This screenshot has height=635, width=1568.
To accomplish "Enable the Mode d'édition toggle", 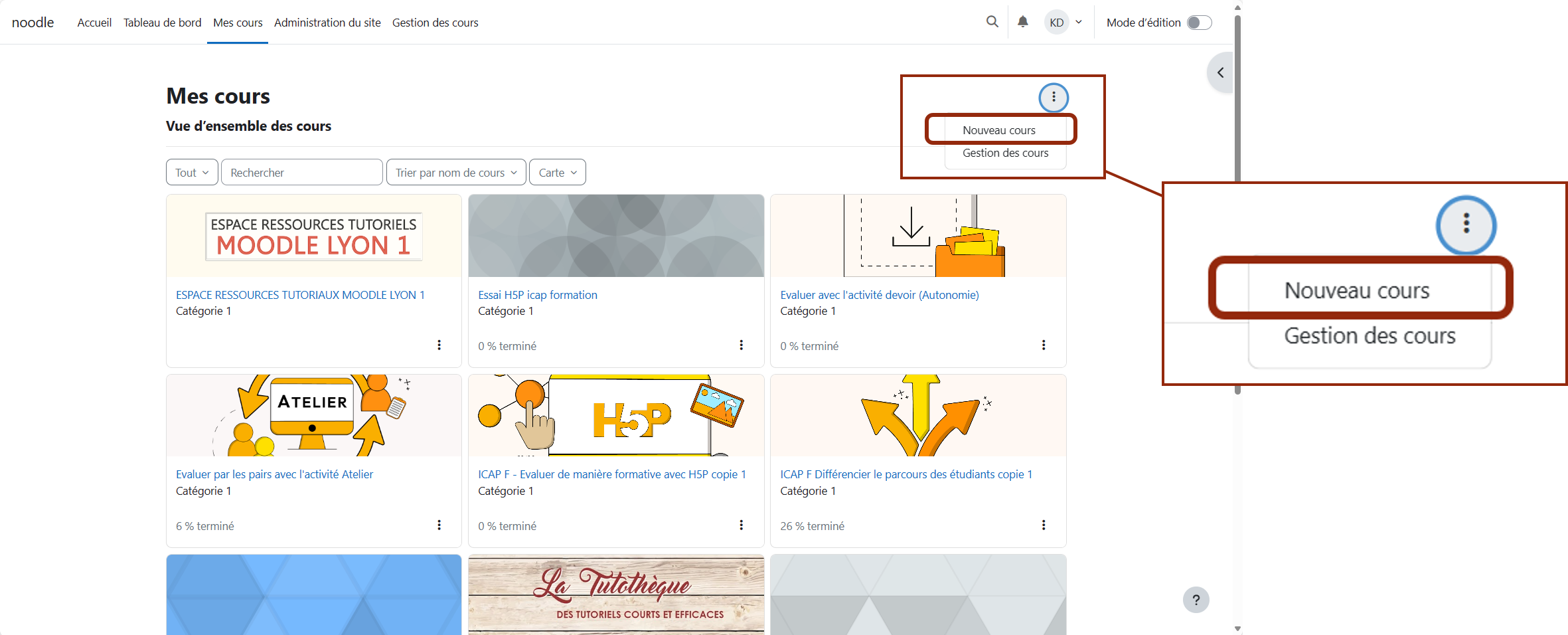I will [1198, 22].
